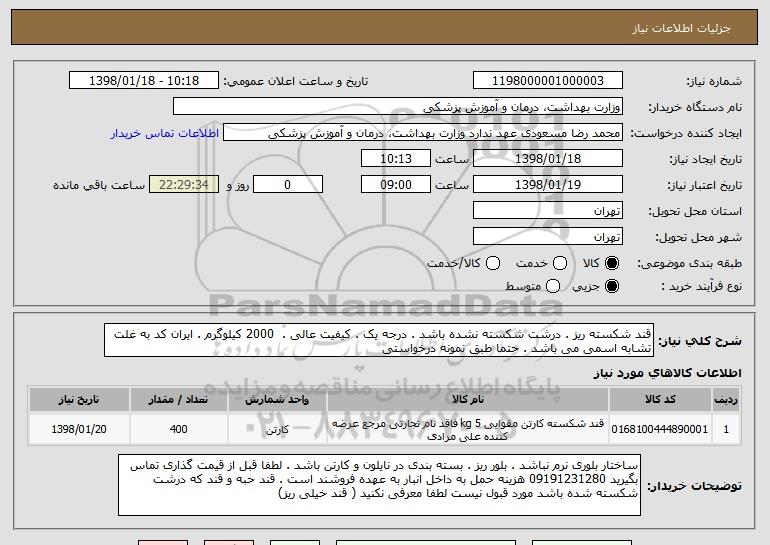Select the متوسط purchase type radio
770x545 pixels.
point(553,286)
